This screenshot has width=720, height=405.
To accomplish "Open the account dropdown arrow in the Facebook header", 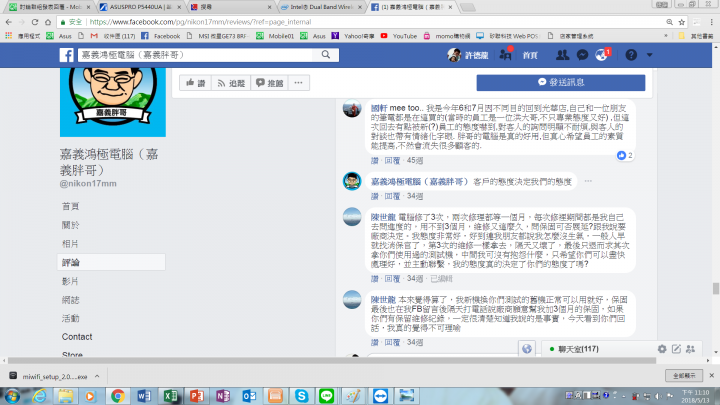I will (x=649, y=55).
